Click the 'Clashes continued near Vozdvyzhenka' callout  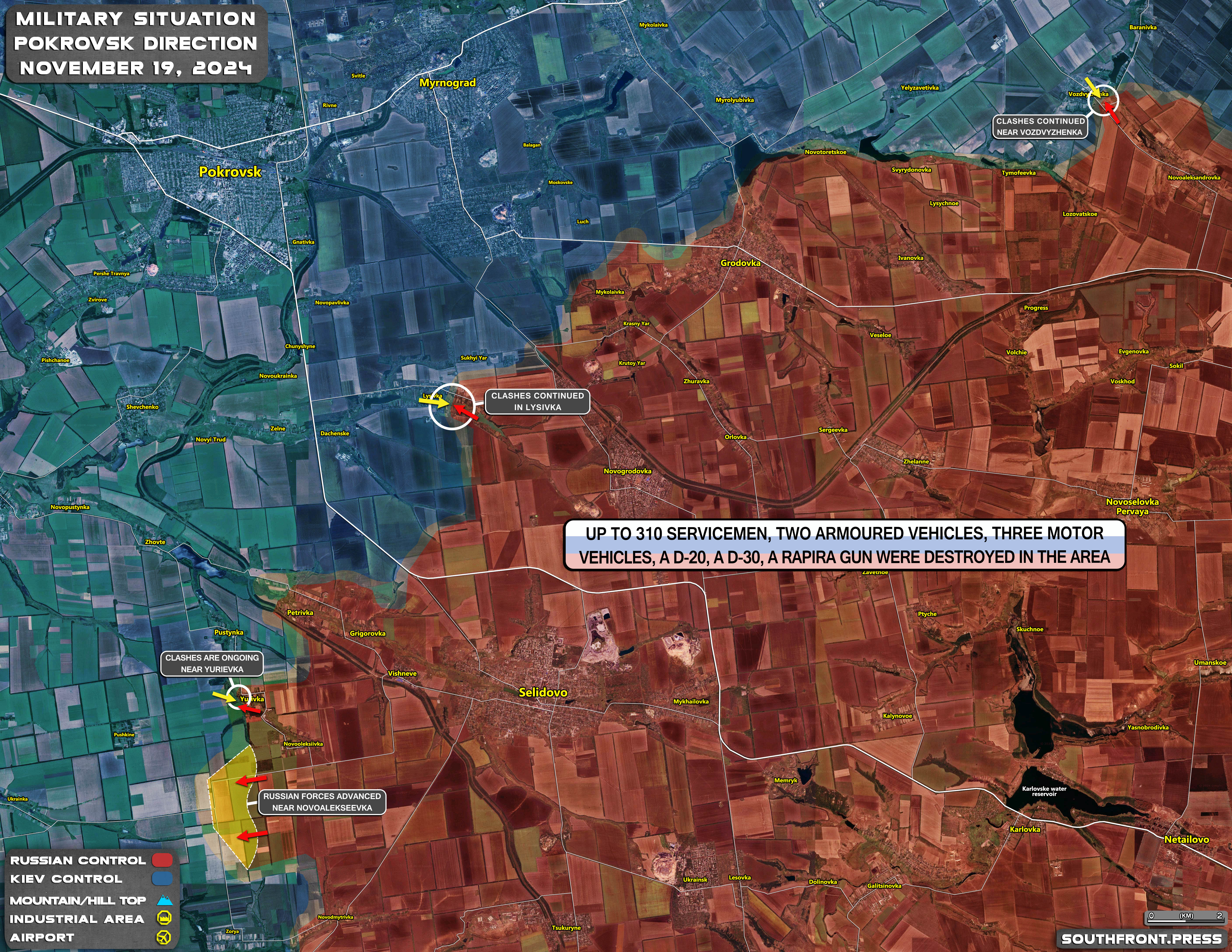1040,127
